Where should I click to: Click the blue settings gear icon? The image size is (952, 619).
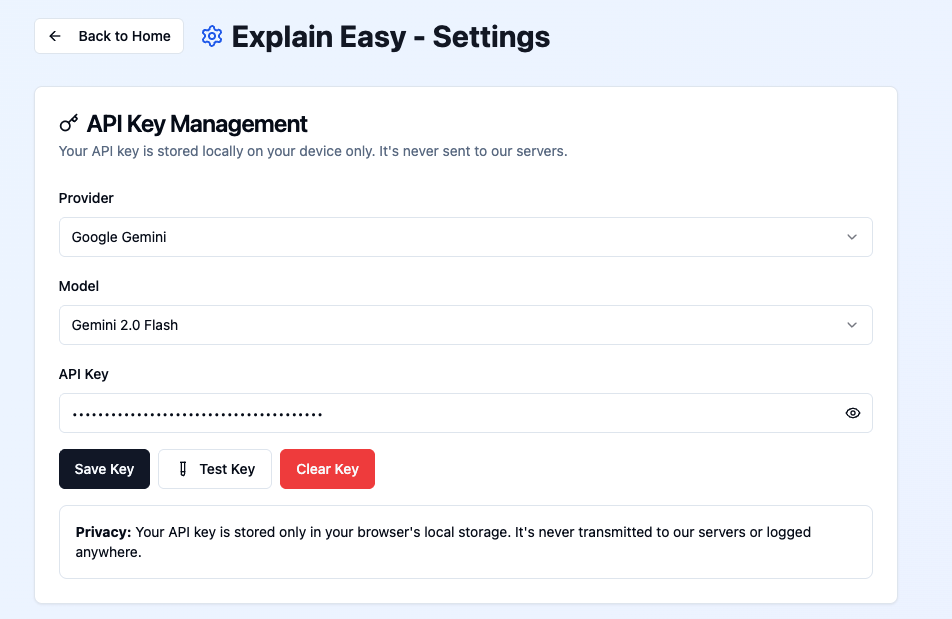211,35
